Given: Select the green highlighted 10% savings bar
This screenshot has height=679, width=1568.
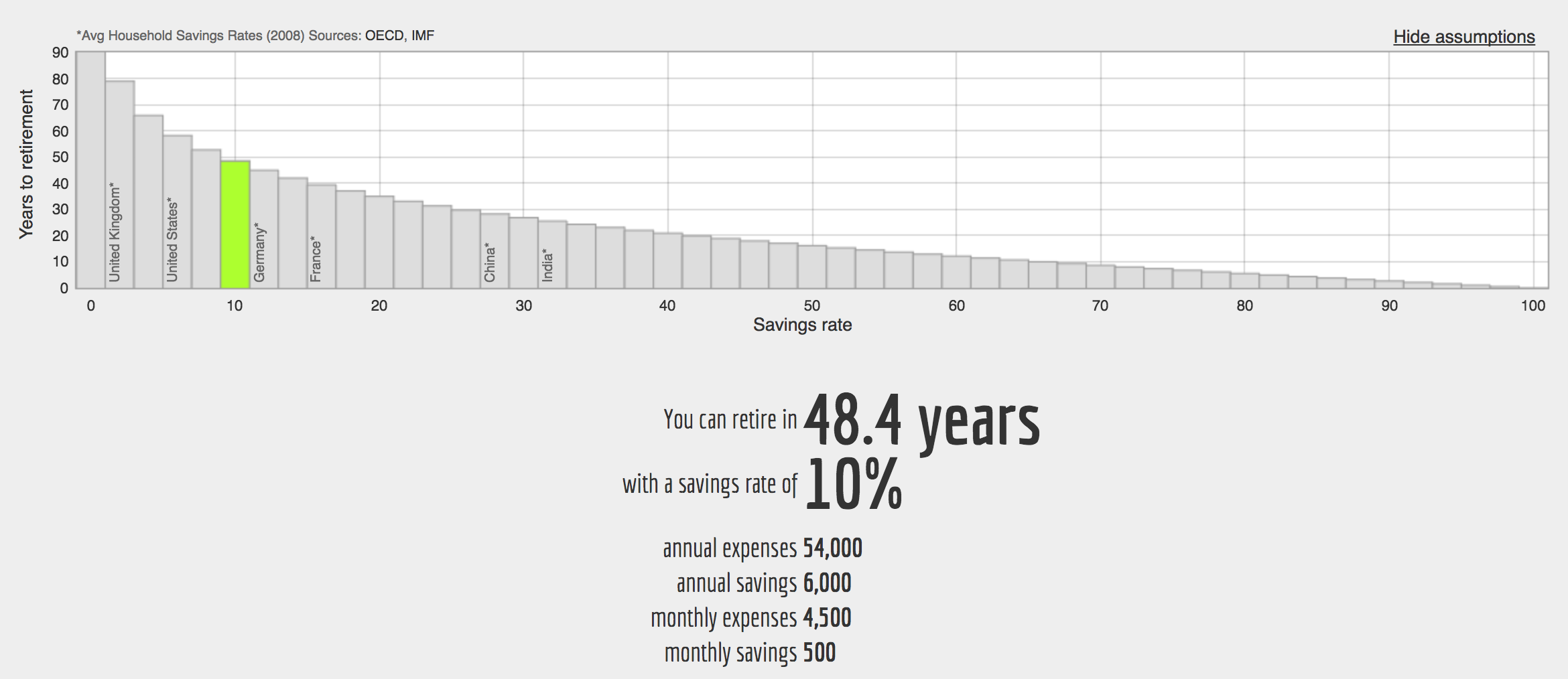Looking at the screenshot, I should point(235,228).
